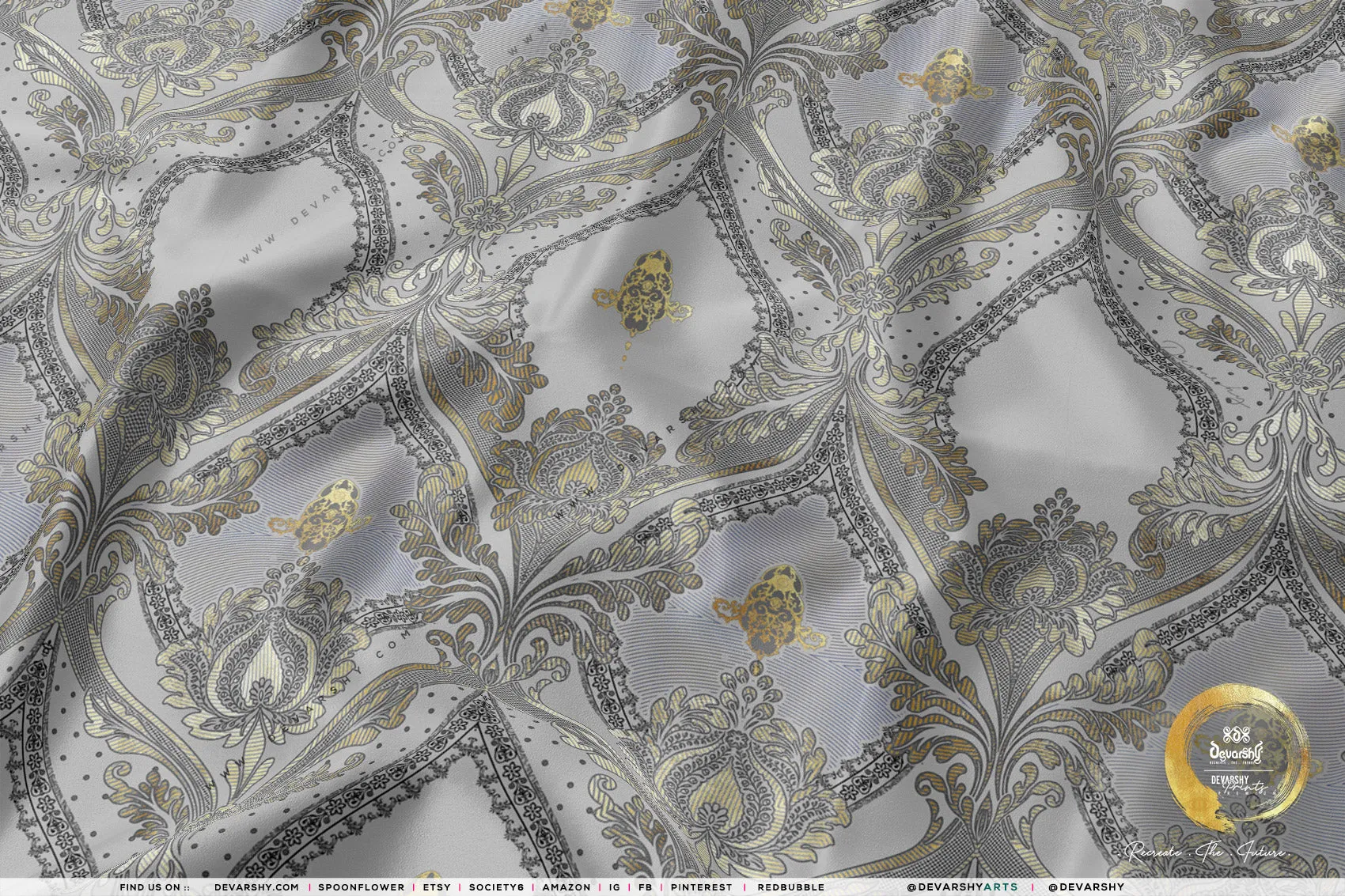The width and height of the screenshot is (1345, 896).
Task: Click the Recreate The Future tagline
Action: point(1206,853)
